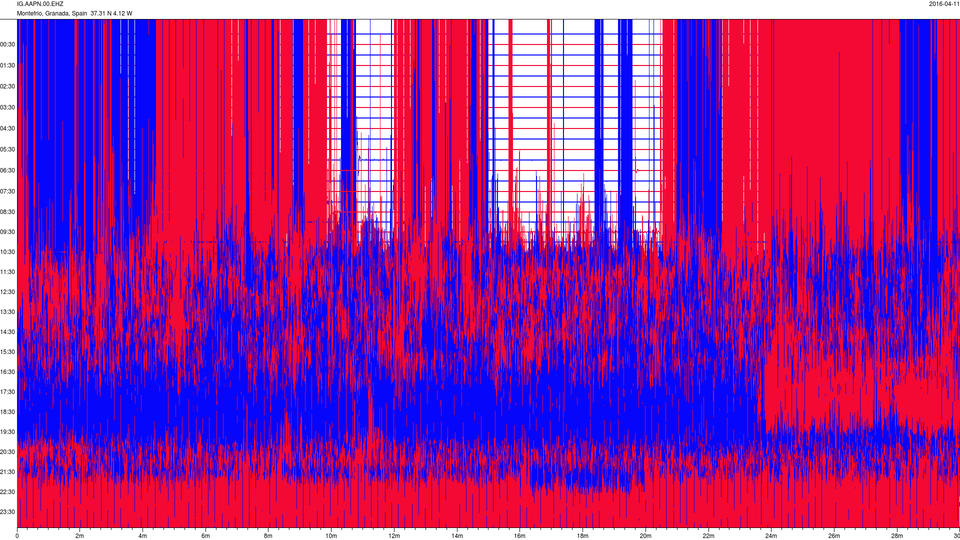Select the 11:30 time row label
Screen dimensions: 960x540
coord(7,272)
